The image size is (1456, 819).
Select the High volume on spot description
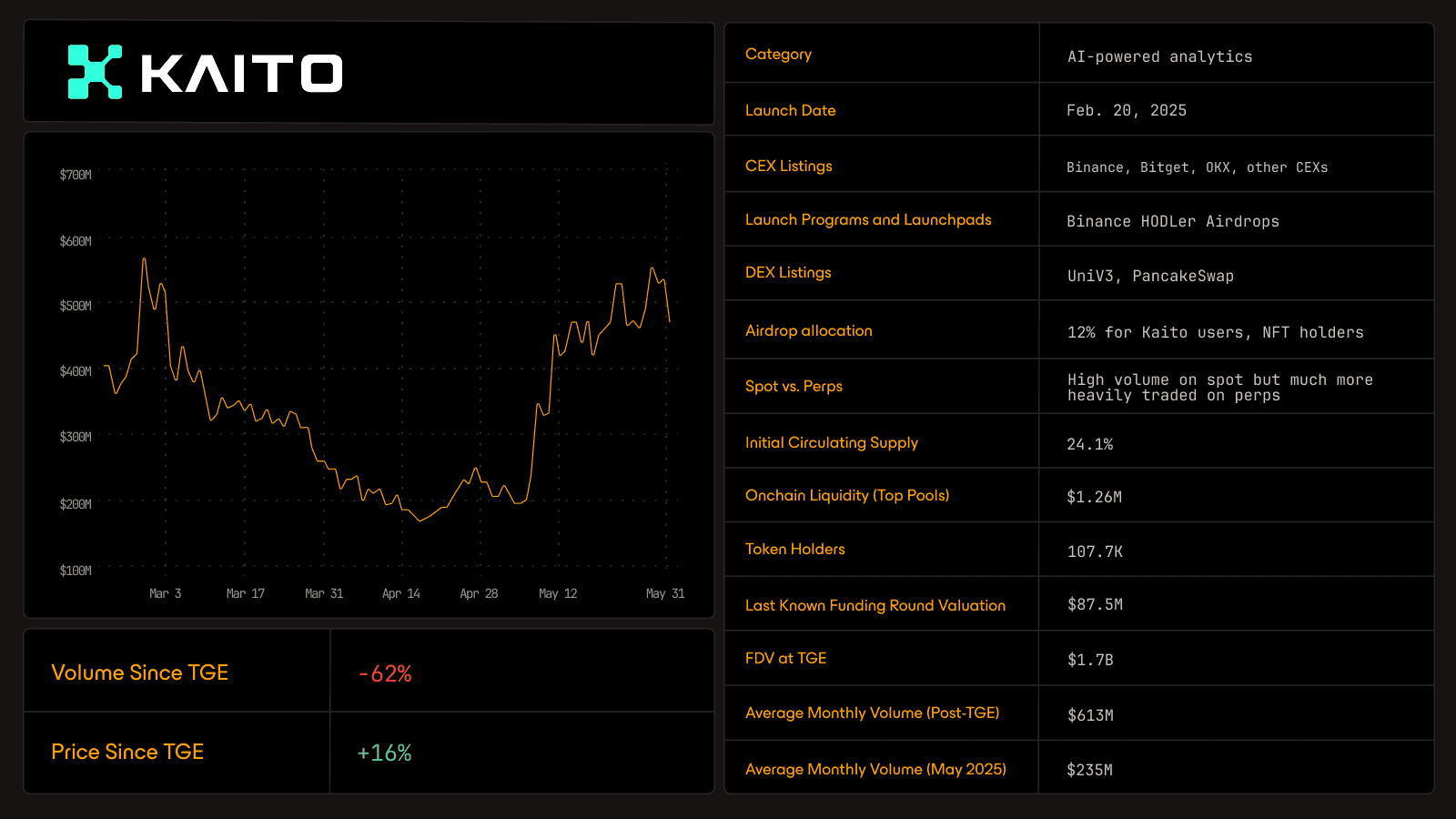pos(1220,388)
